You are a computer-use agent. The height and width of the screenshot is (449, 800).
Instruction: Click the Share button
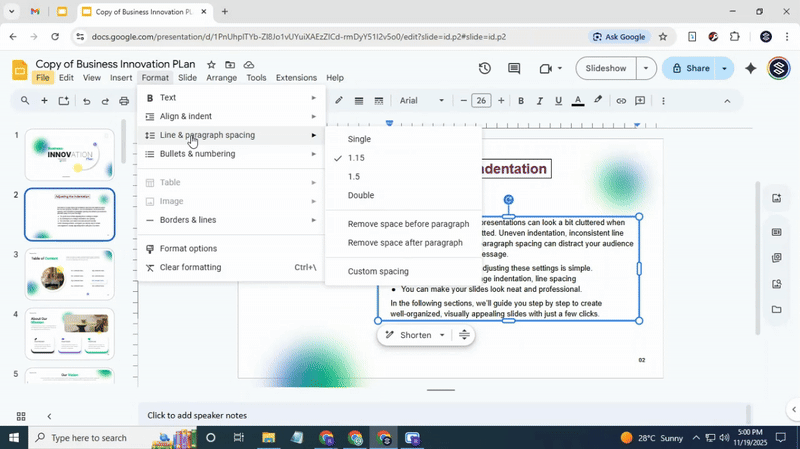point(690,69)
